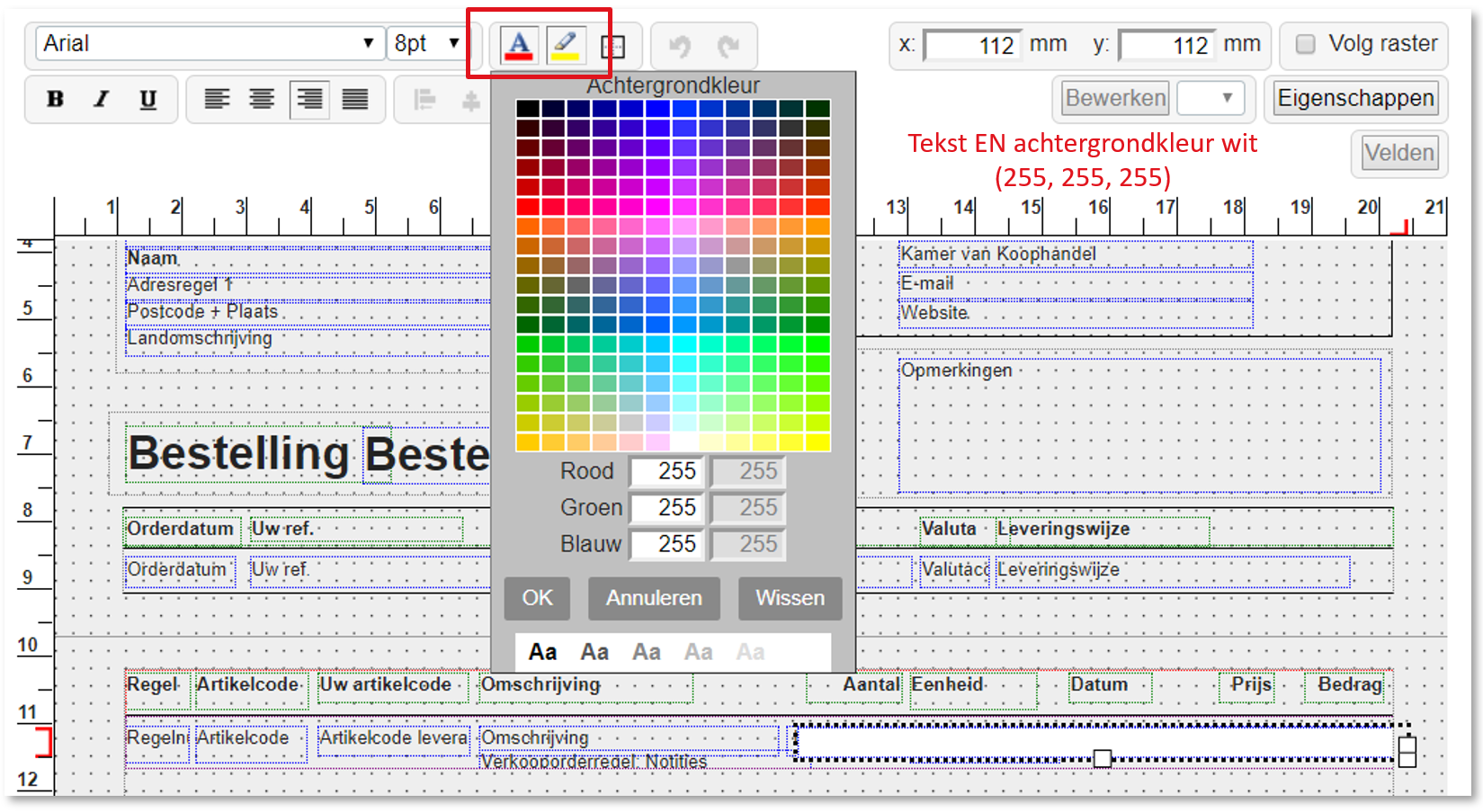Toggle italic formatting
Viewport: 1483px width, 812px height.
pos(102,99)
